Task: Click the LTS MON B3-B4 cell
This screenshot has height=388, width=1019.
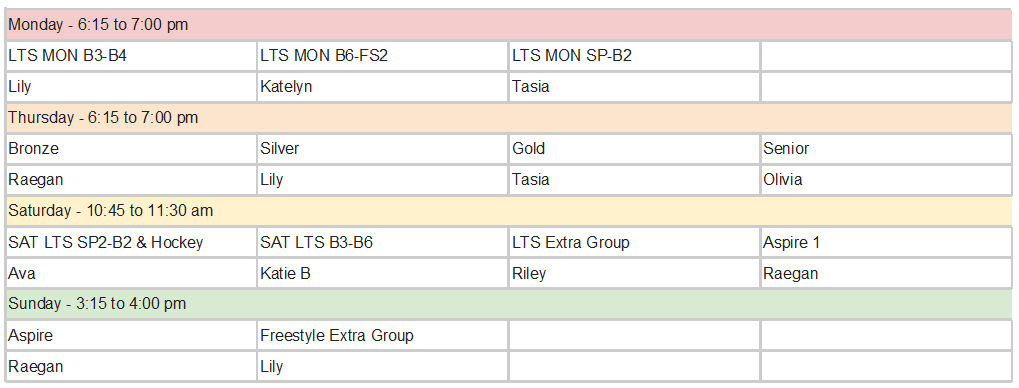Action: click(x=131, y=56)
